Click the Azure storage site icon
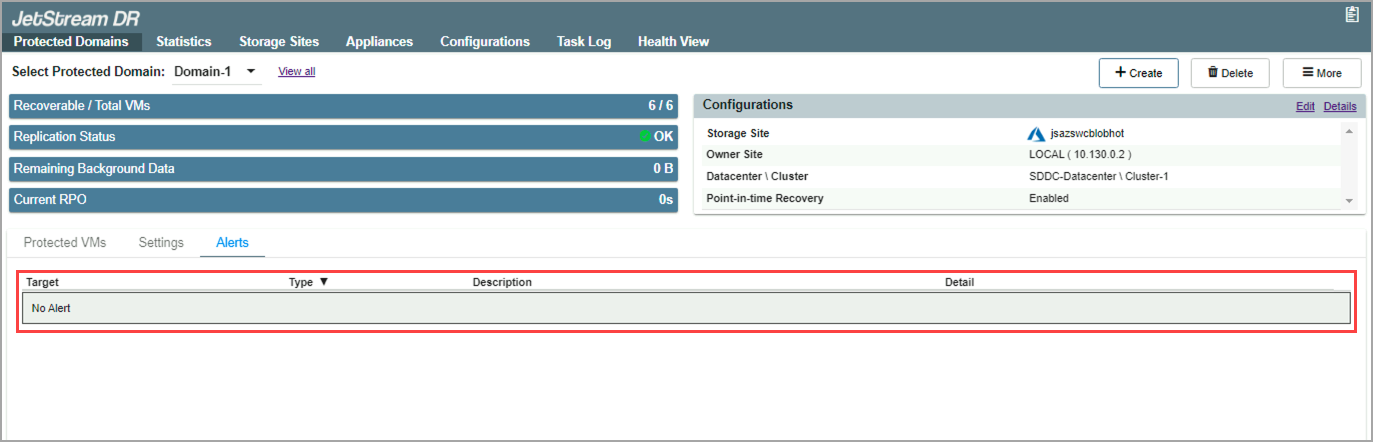1373x442 pixels. coord(1036,133)
